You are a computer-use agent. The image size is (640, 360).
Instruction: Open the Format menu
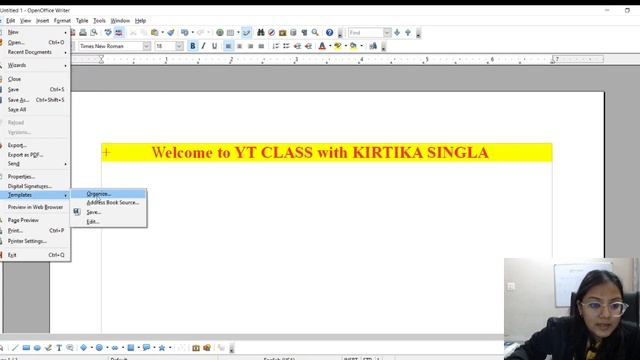[62, 21]
